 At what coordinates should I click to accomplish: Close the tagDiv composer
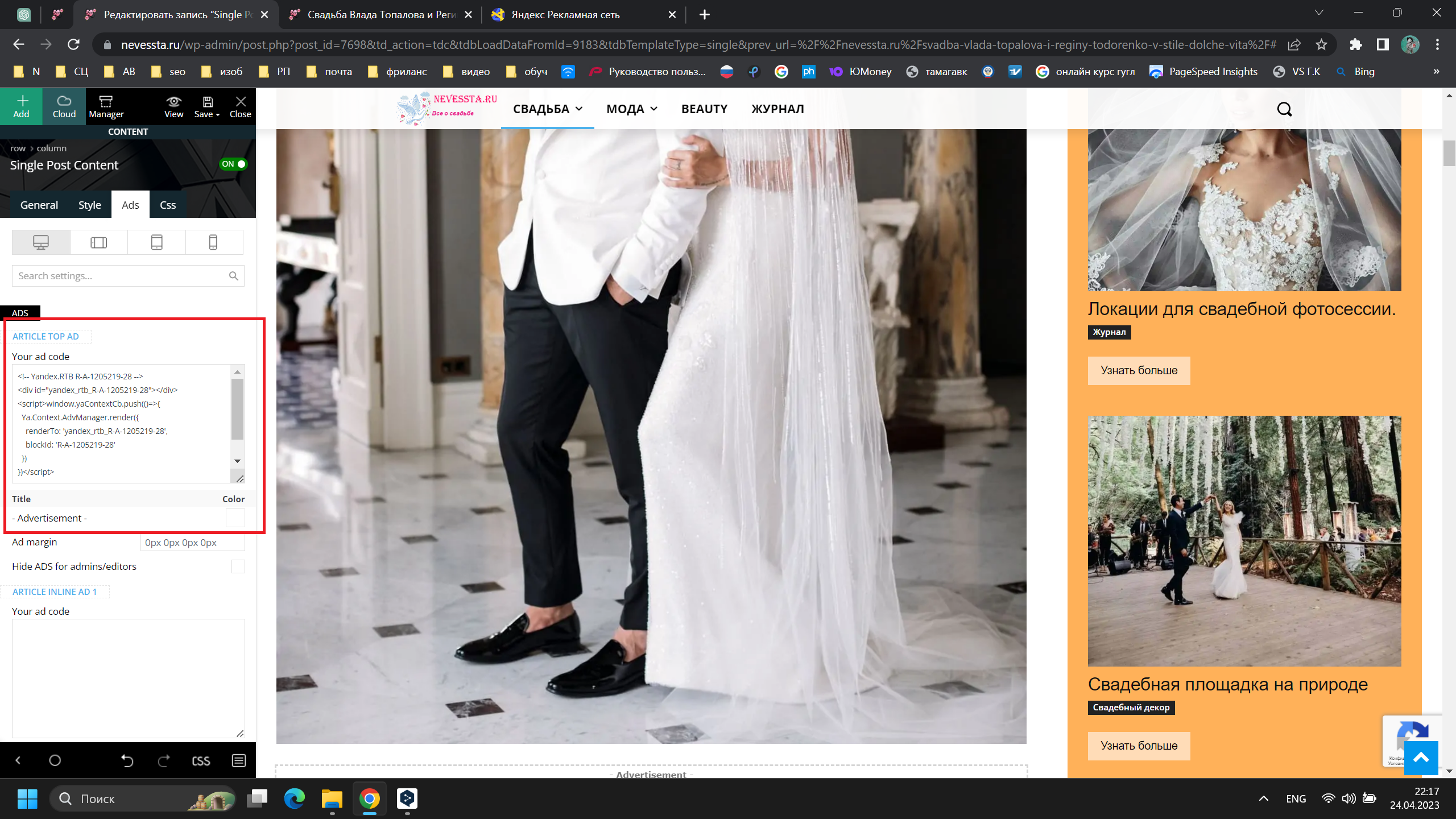pyautogui.click(x=241, y=106)
